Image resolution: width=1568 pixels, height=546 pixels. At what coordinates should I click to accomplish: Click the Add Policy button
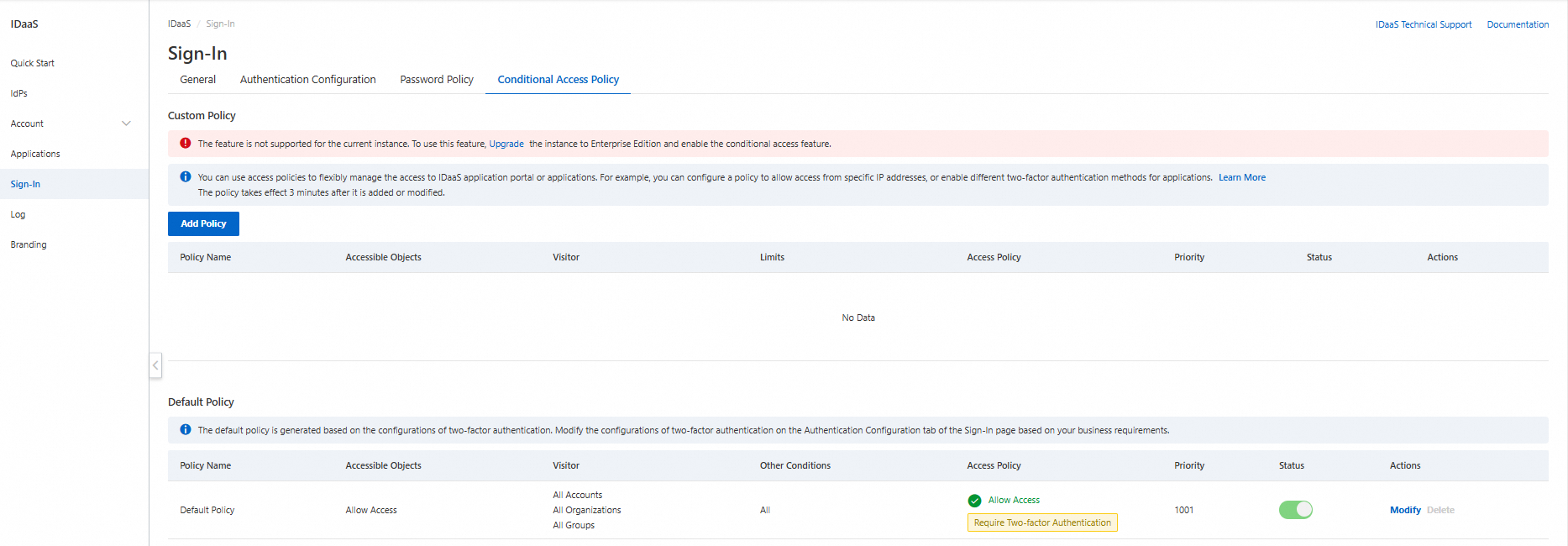coord(203,223)
